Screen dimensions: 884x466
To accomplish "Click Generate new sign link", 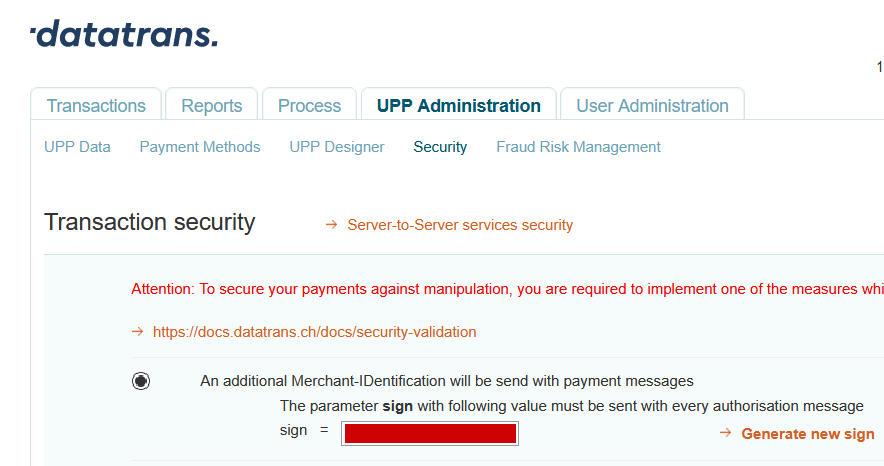I will pos(808,434).
